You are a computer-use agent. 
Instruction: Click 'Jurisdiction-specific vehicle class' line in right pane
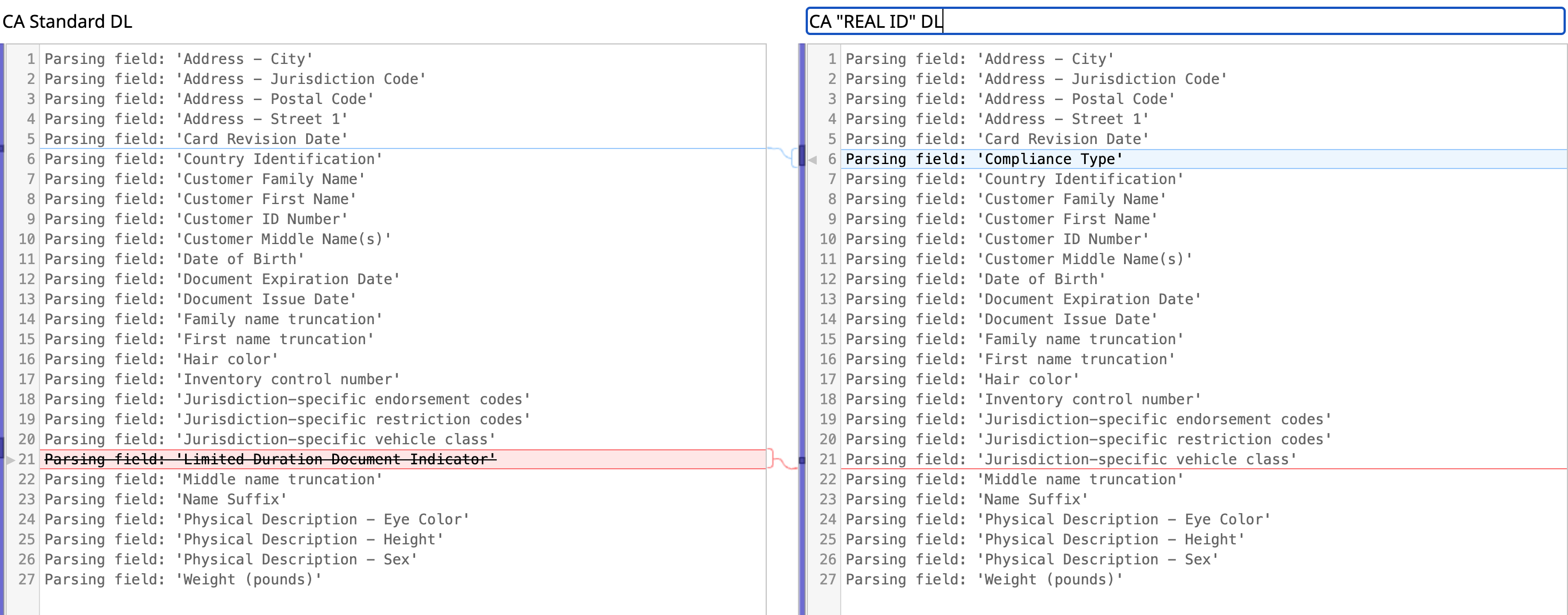[1070, 460]
